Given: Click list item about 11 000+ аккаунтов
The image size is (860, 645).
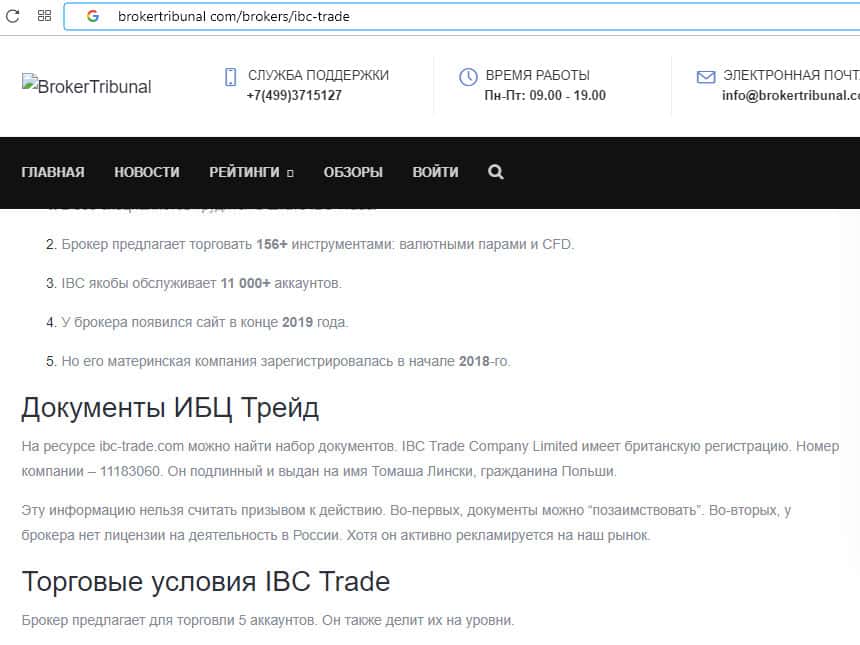Looking at the screenshot, I should (194, 283).
